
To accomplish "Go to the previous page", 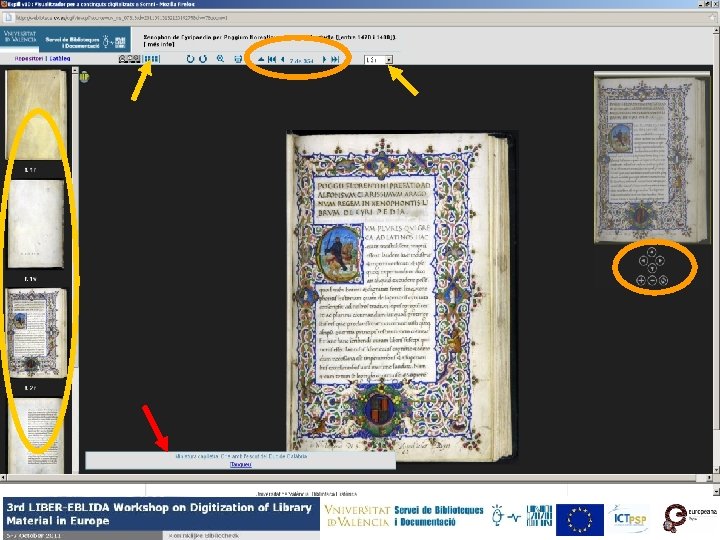I will click(x=282, y=59).
